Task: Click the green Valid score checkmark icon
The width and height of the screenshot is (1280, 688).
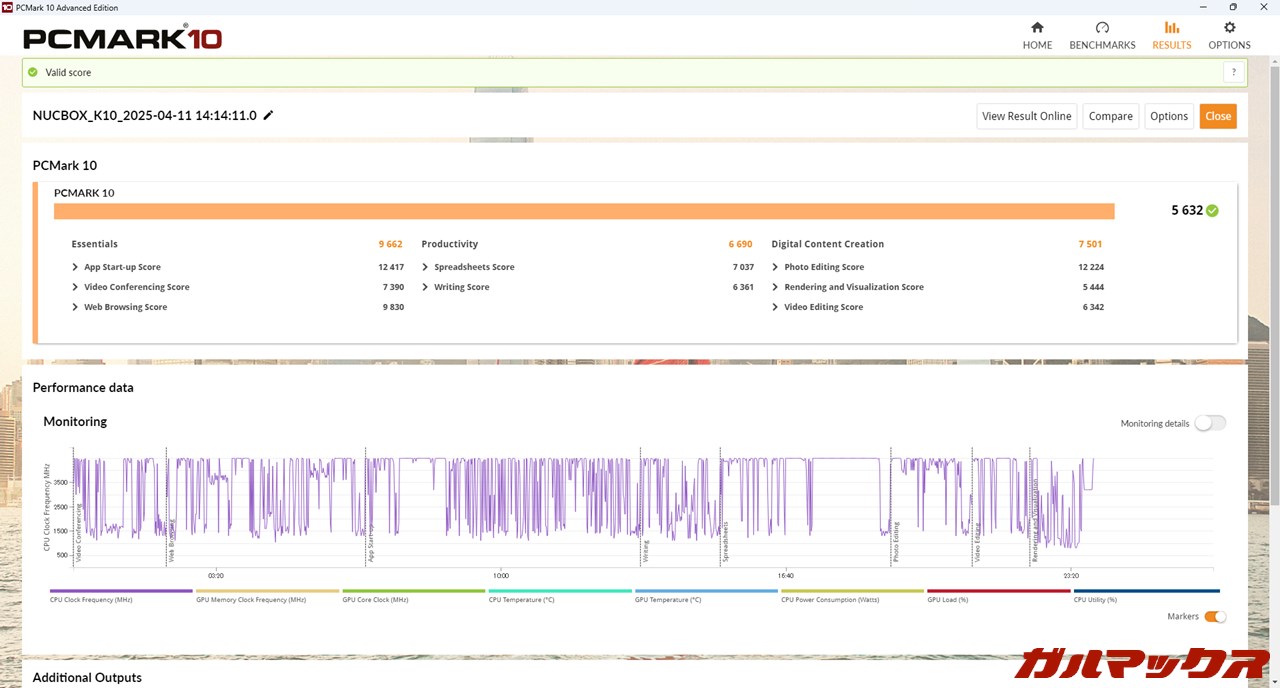Action: 33,72
